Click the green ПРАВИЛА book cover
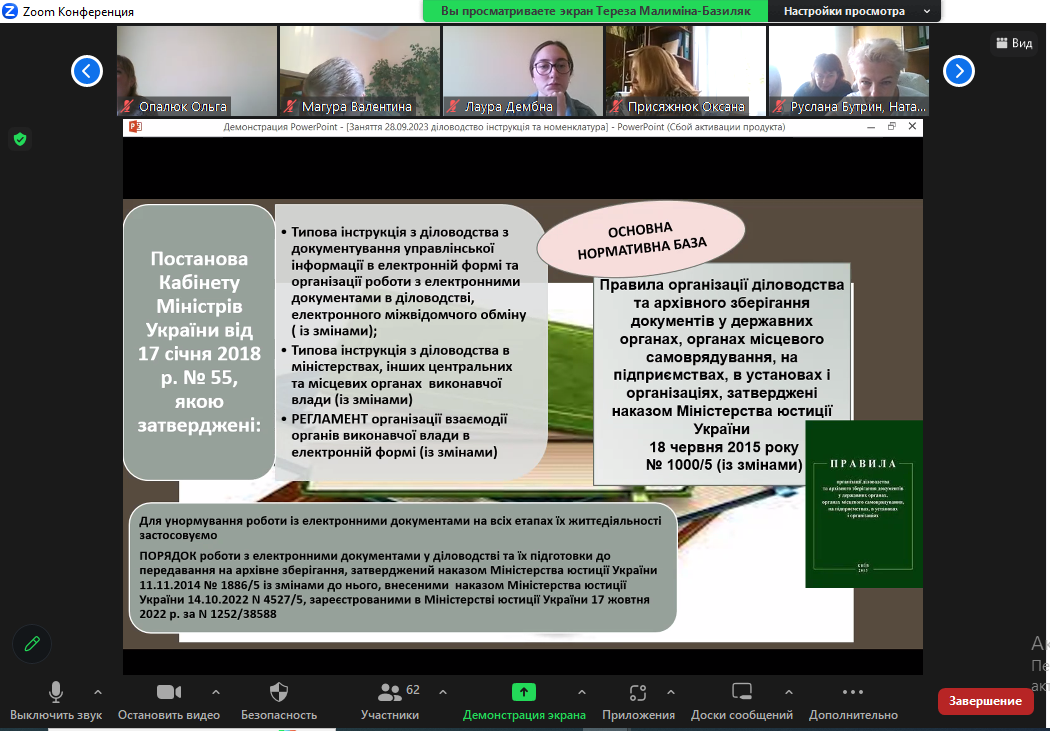 (864, 504)
